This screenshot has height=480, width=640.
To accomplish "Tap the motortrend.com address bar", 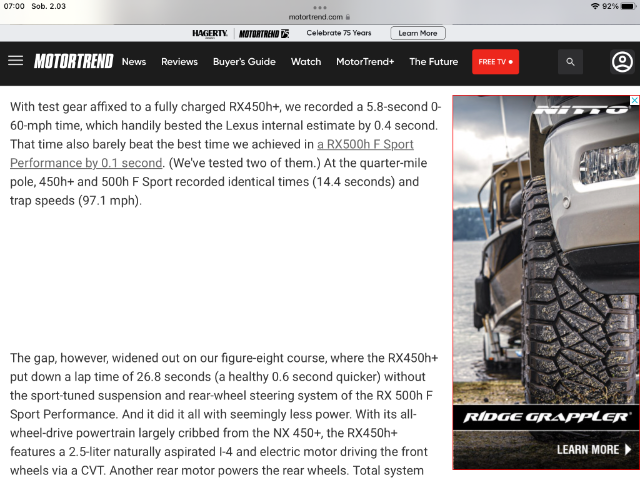I will click(x=320, y=17).
